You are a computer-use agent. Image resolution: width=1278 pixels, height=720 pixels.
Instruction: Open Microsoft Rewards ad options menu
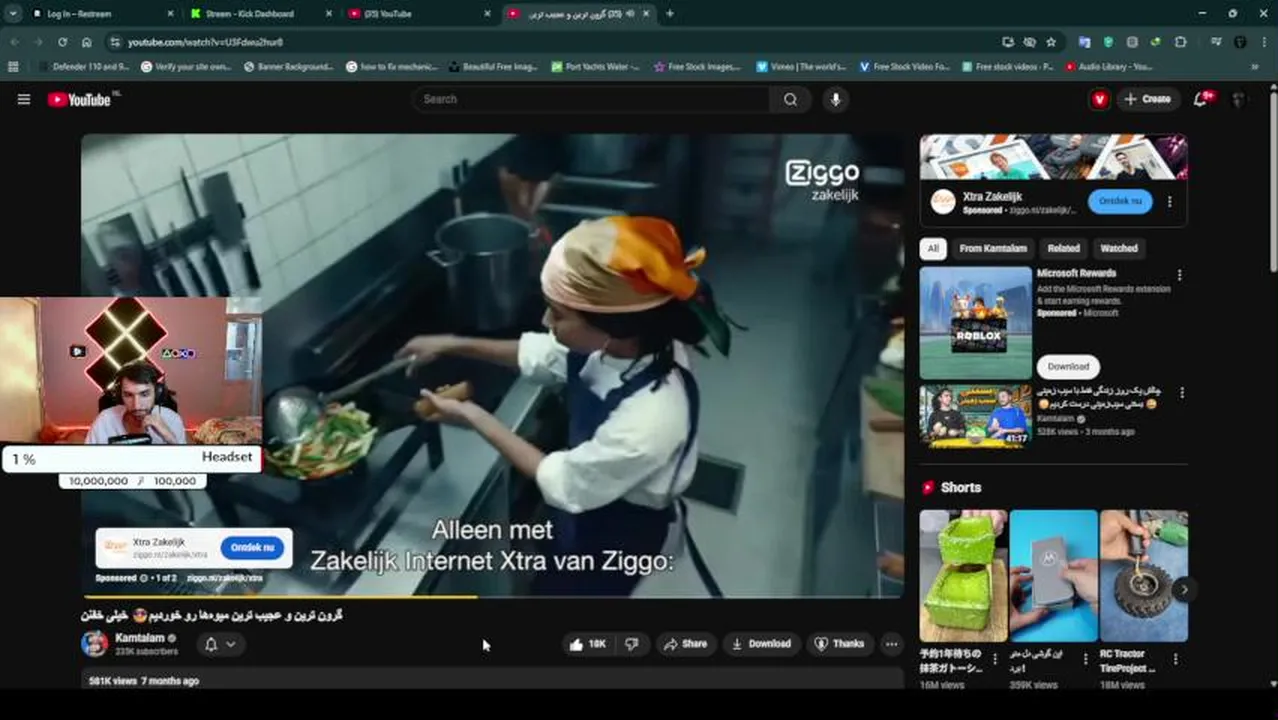tap(1179, 275)
